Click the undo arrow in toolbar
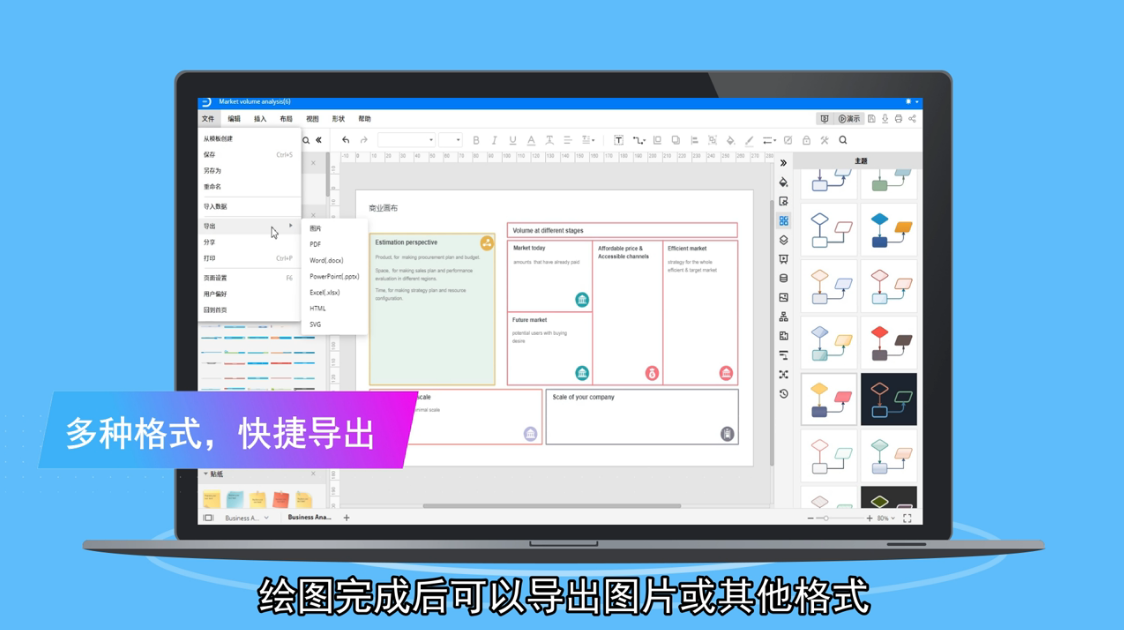Screen dimensions: 1124x630 (x=346, y=140)
